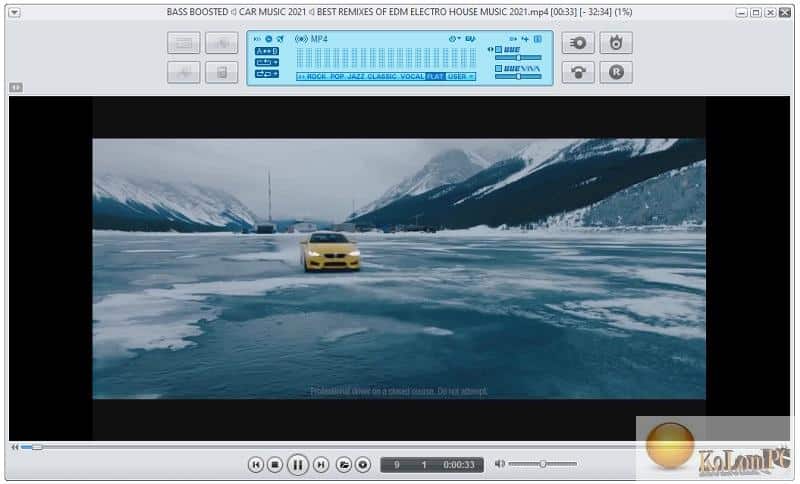Stop playback with the square button
Screen dimensions: 800x484
275,465
